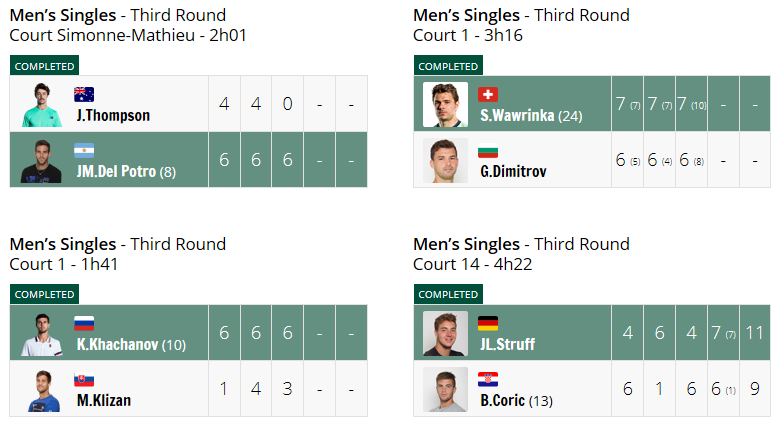Open J.Thompson's player photo
The width and height of the screenshot is (777, 422).
coord(42,105)
